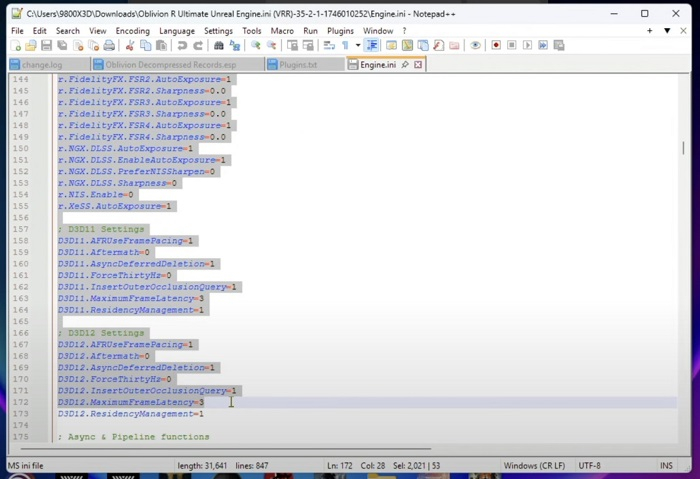Toggle the Monitoring eye icon
This screenshot has height=479, width=700.
coord(475,46)
